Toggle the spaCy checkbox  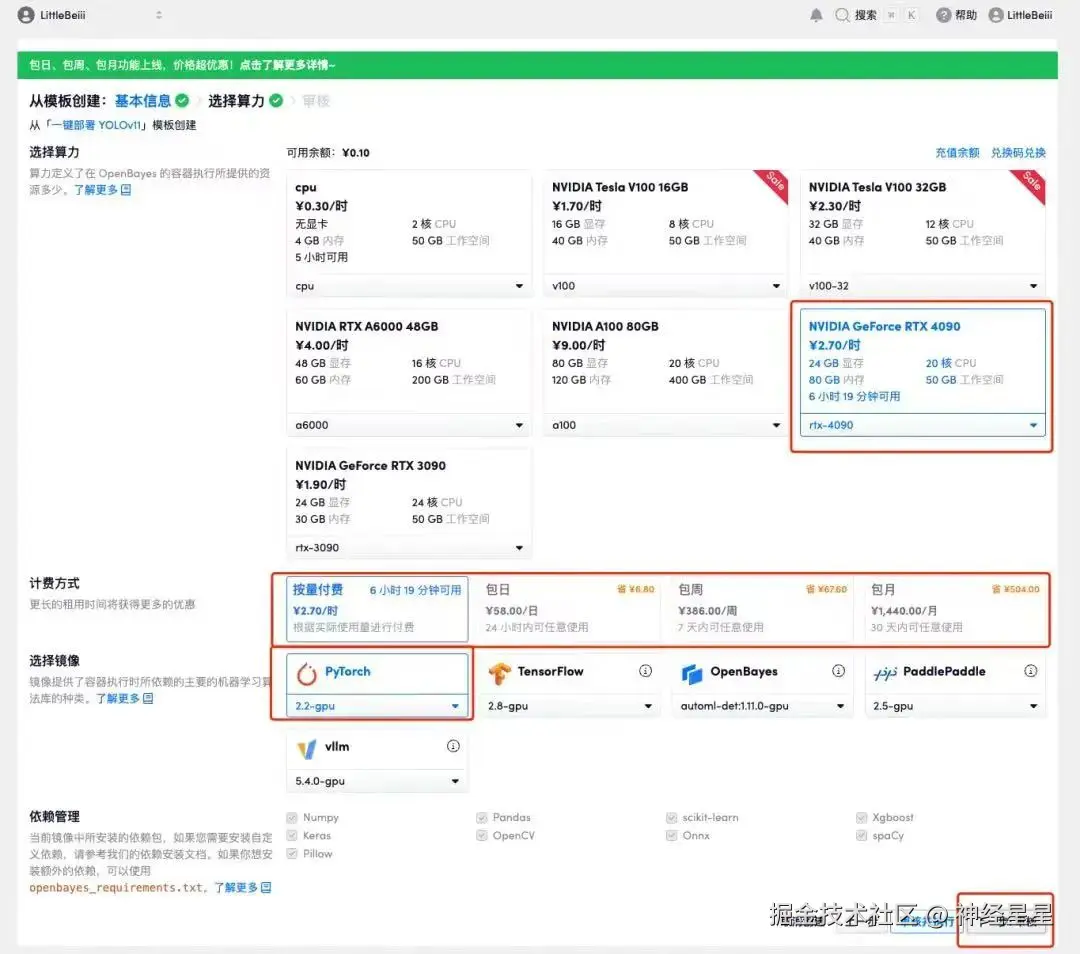861,836
